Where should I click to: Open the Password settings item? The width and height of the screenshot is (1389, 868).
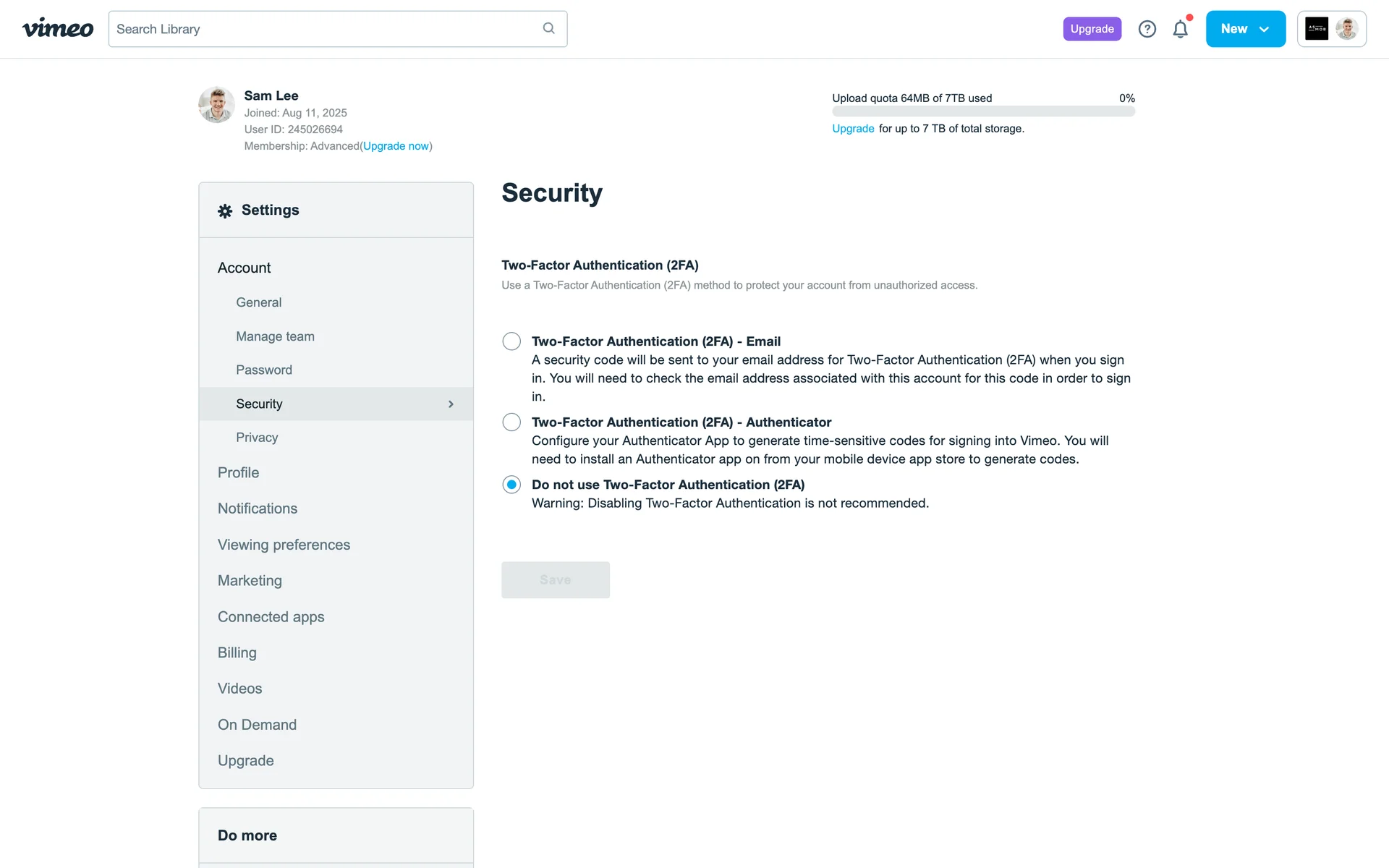coord(264,370)
